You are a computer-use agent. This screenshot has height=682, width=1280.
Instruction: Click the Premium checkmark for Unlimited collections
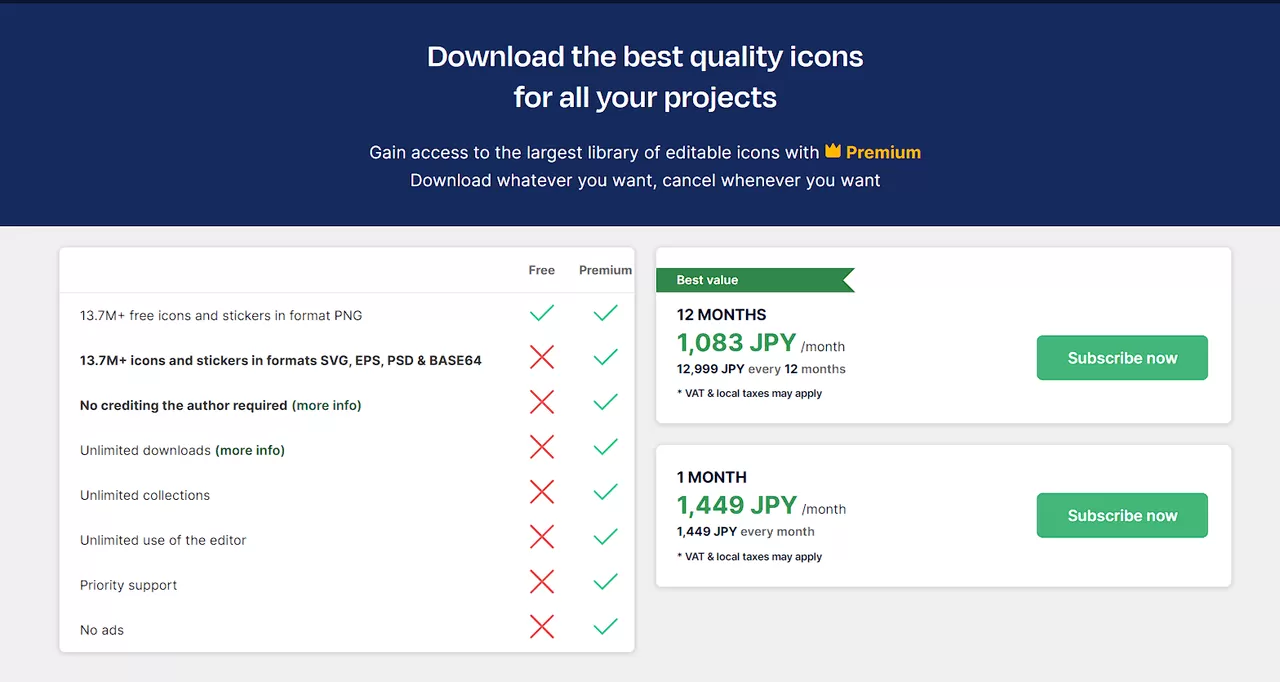(605, 491)
